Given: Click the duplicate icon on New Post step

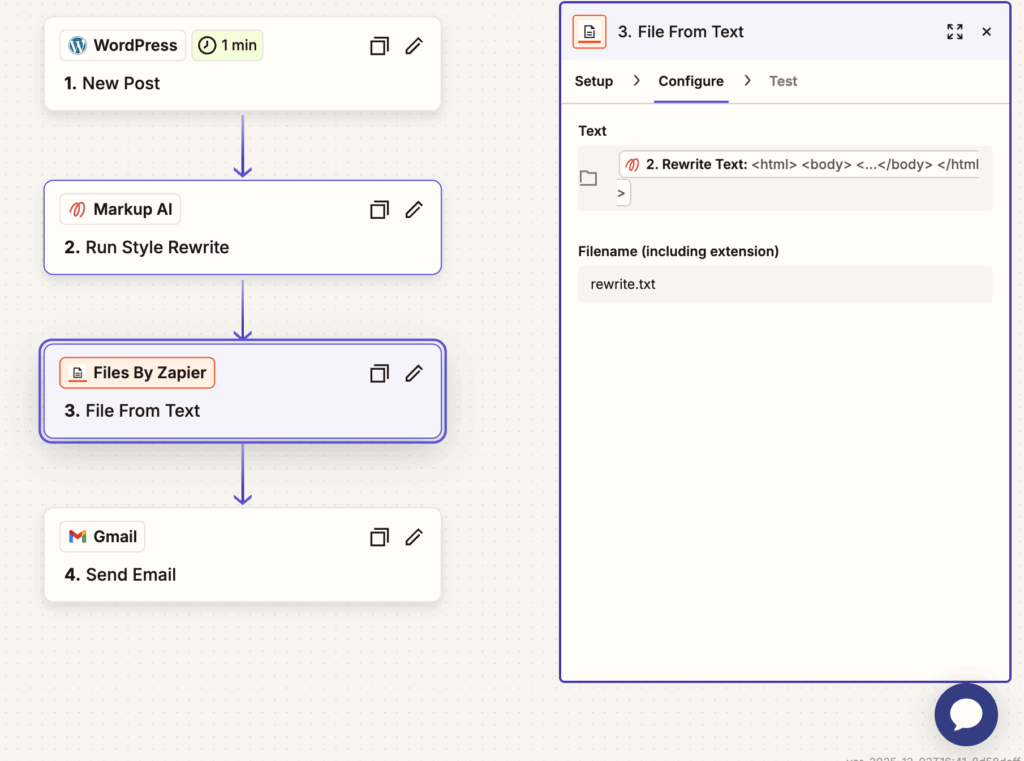Looking at the screenshot, I should 379,46.
